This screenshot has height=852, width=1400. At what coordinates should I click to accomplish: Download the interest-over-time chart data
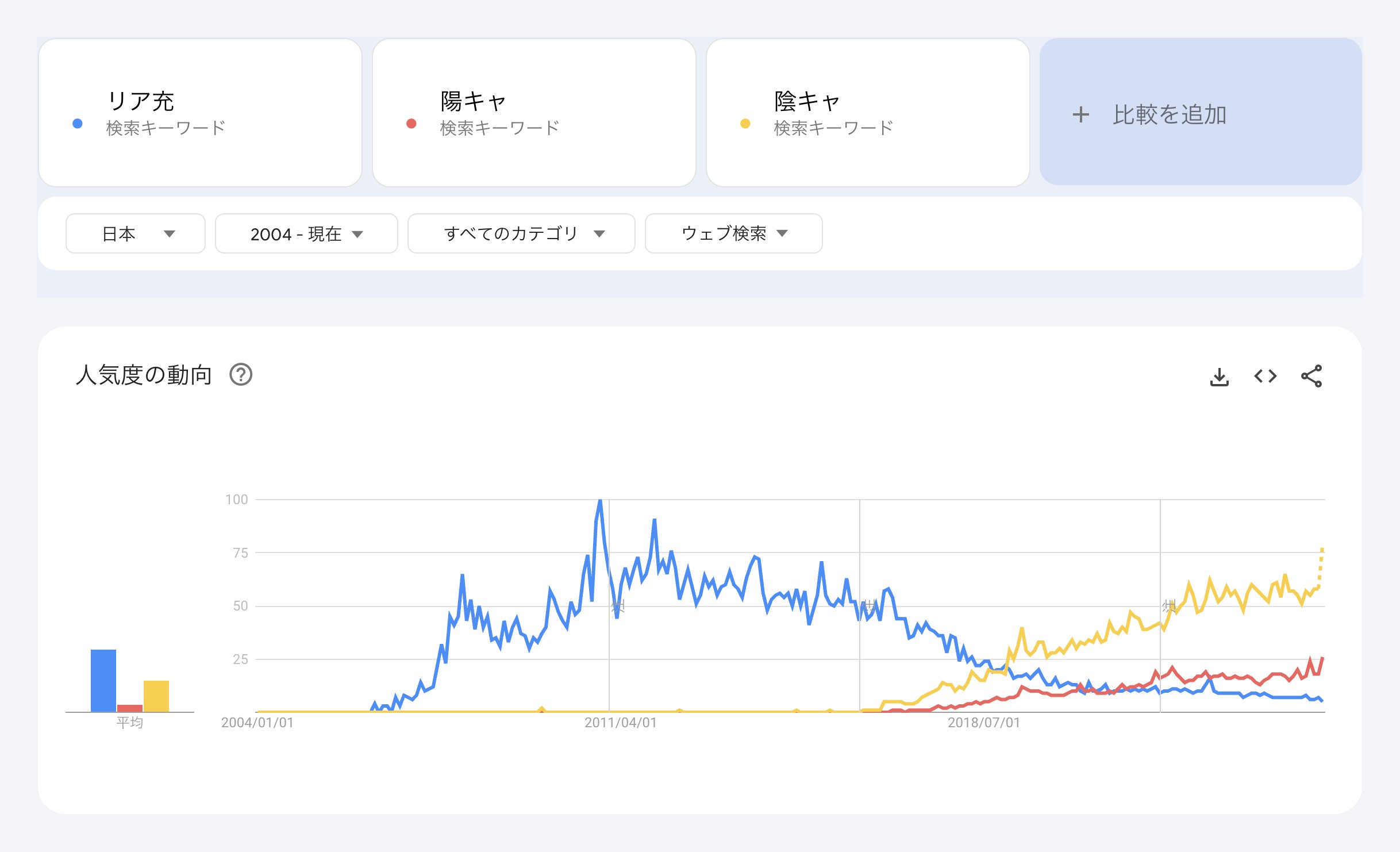(x=1219, y=377)
